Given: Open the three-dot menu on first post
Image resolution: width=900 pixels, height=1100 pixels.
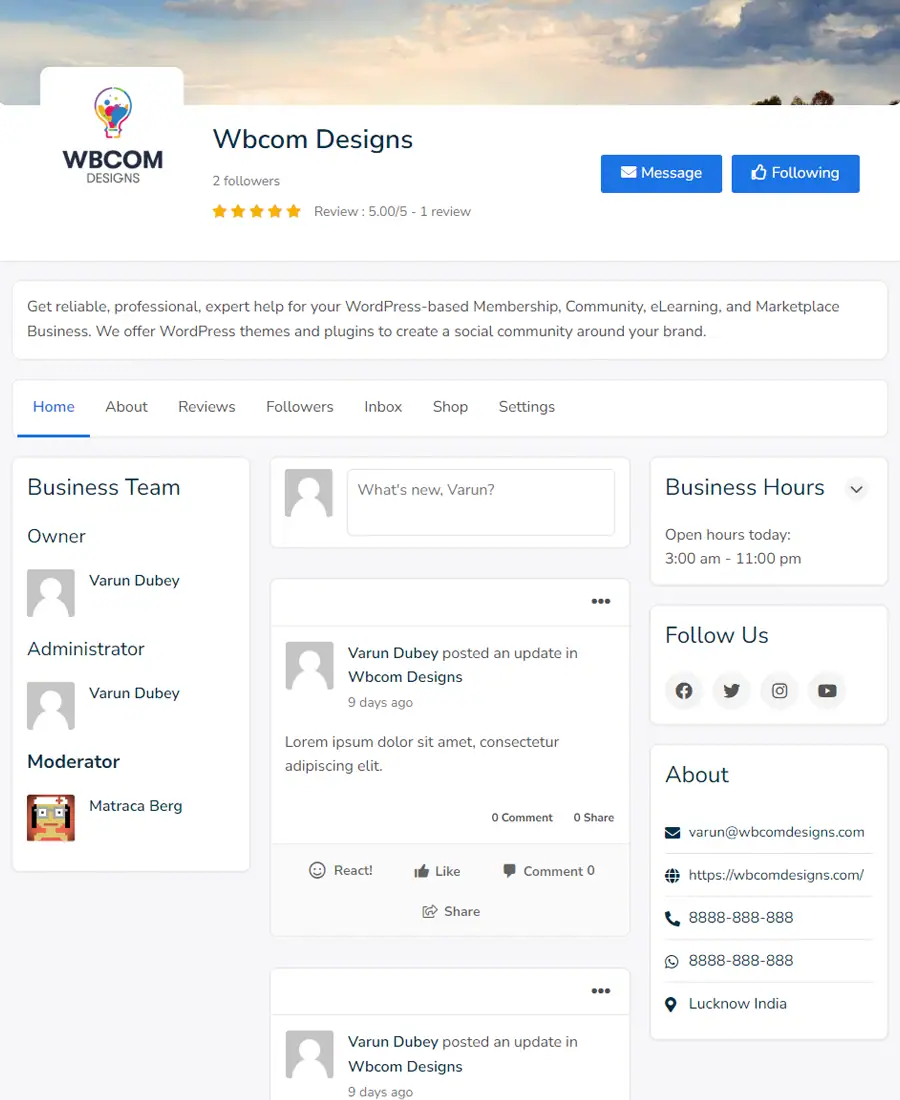Looking at the screenshot, I should click(600, 601).
